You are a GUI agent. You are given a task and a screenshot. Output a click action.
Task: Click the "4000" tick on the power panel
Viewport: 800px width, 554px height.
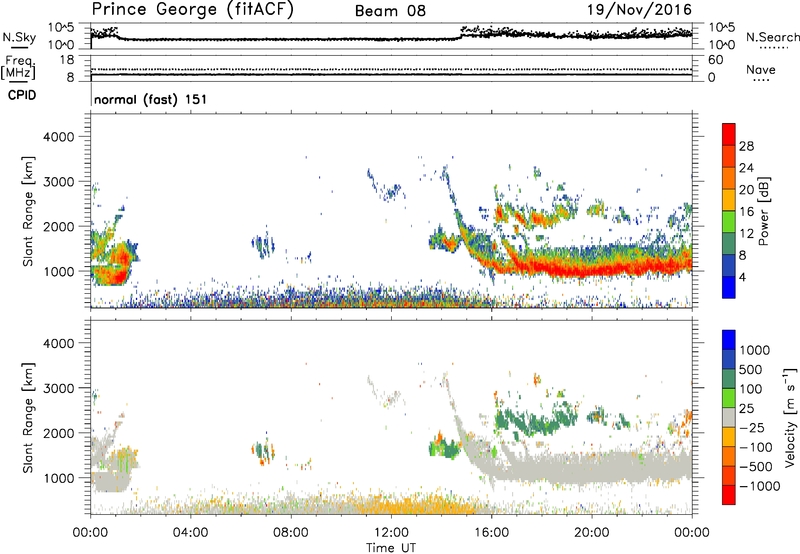pos(59,137)
